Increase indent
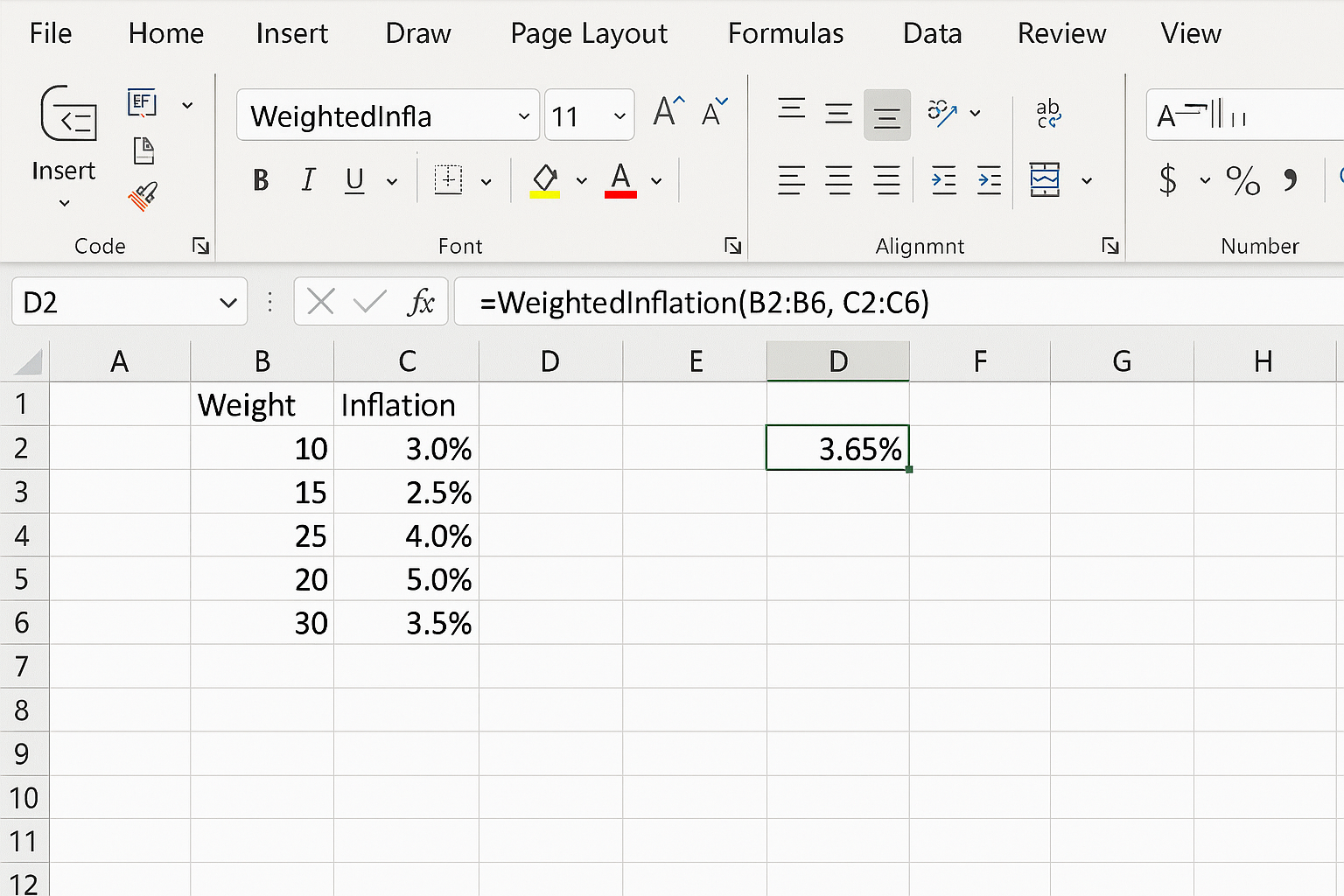The width and height of the screenshot is (1344, 896). 990,180
